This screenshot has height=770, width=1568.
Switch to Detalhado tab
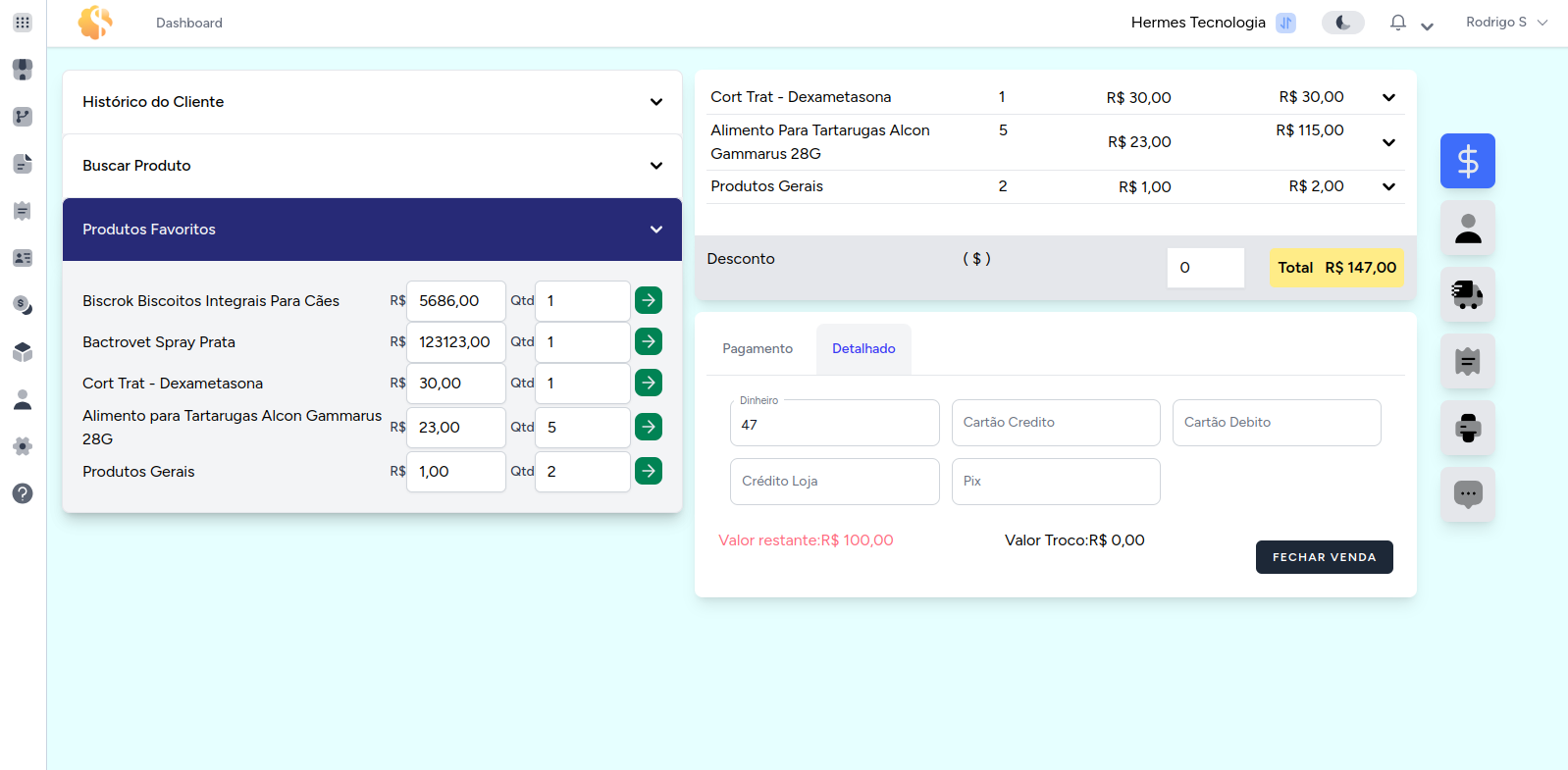pyautogui.click(x=863, y=349)
